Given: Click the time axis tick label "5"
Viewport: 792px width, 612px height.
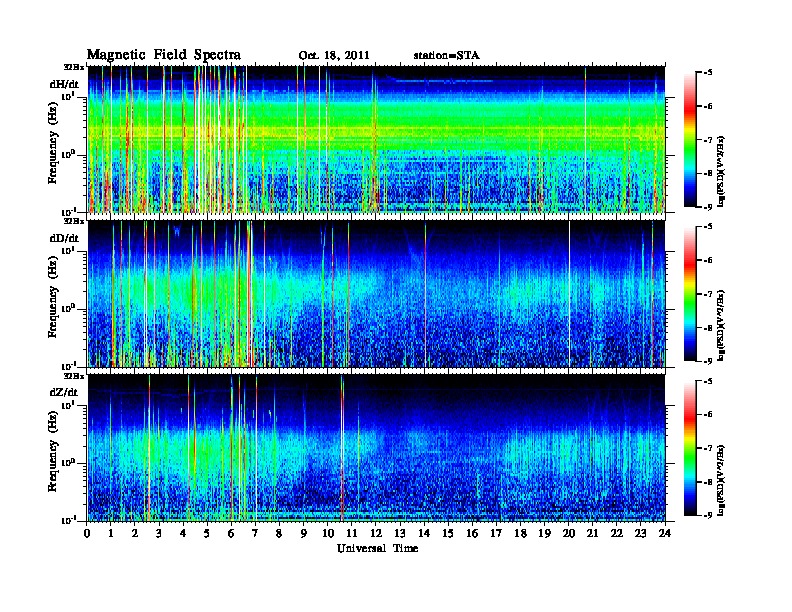Looking at the screenshot, I should tap(208, 533).
